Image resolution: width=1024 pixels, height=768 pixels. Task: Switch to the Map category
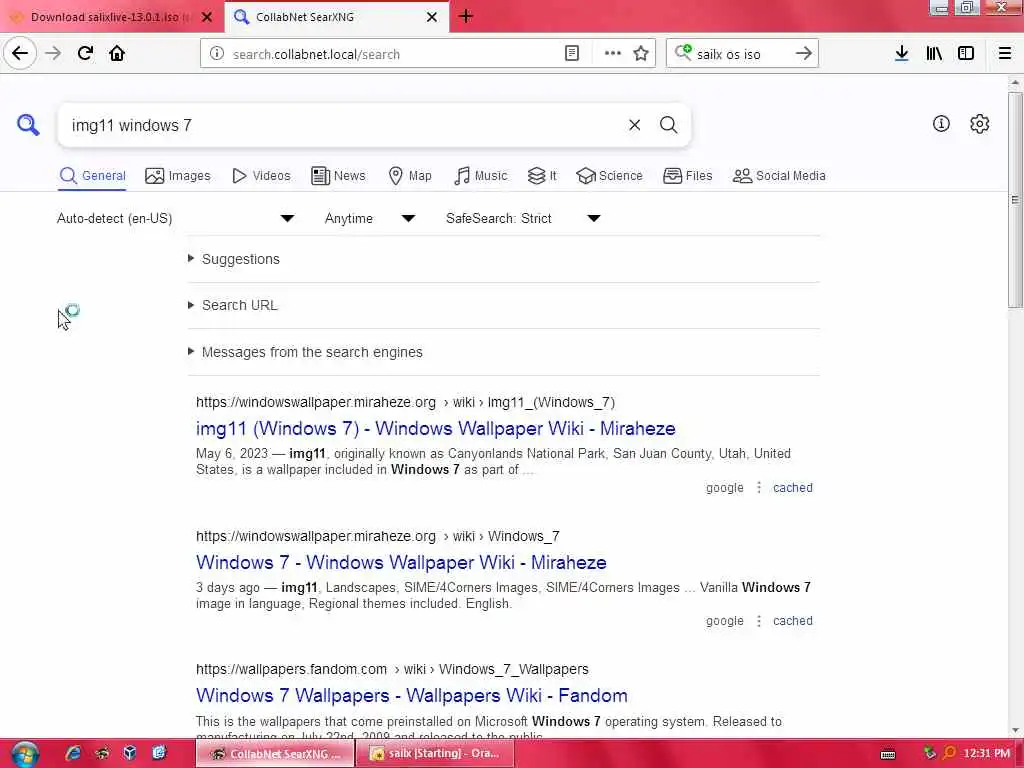pos(410,176)
